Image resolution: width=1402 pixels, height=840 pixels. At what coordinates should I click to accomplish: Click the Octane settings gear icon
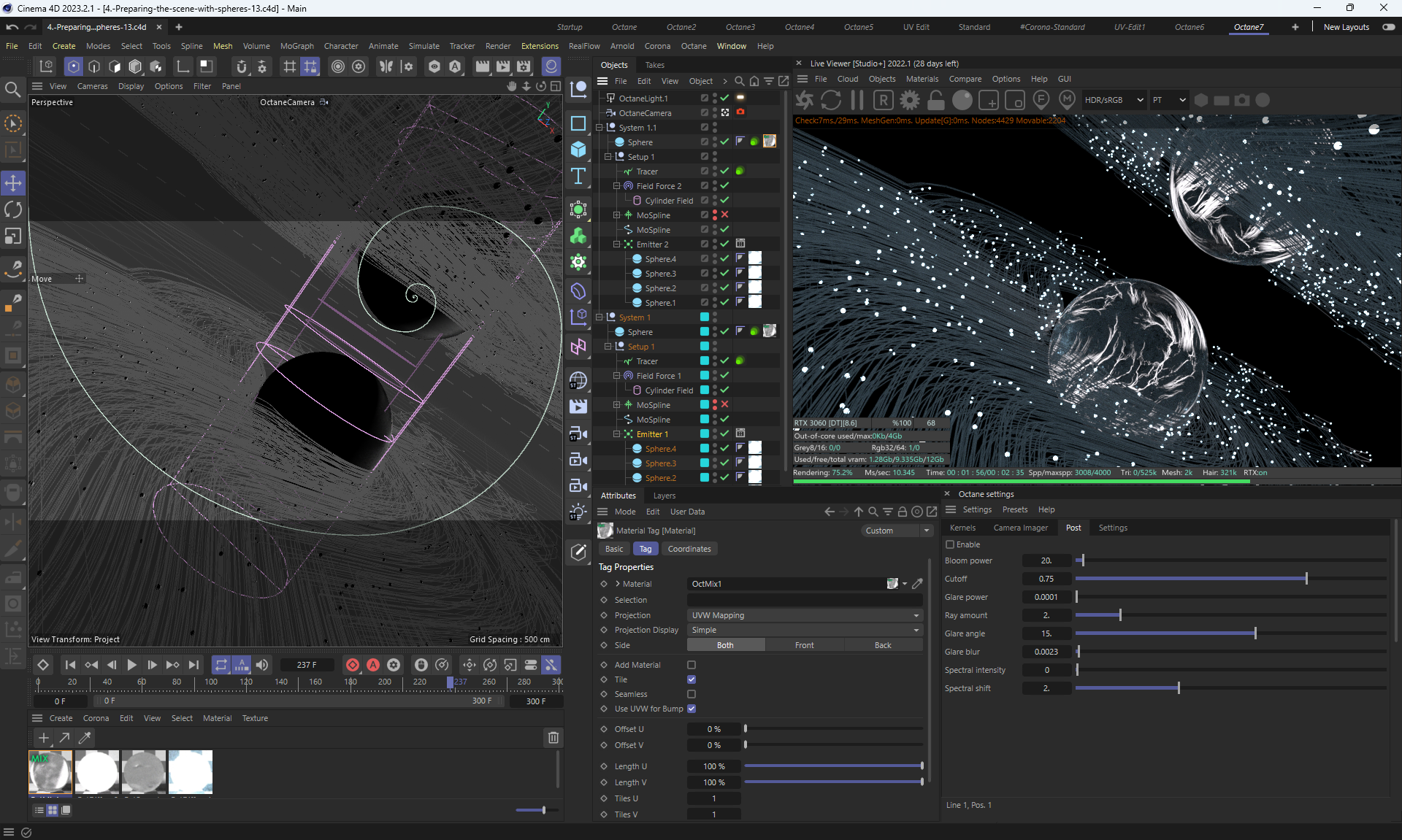click(x=910, y=100)
